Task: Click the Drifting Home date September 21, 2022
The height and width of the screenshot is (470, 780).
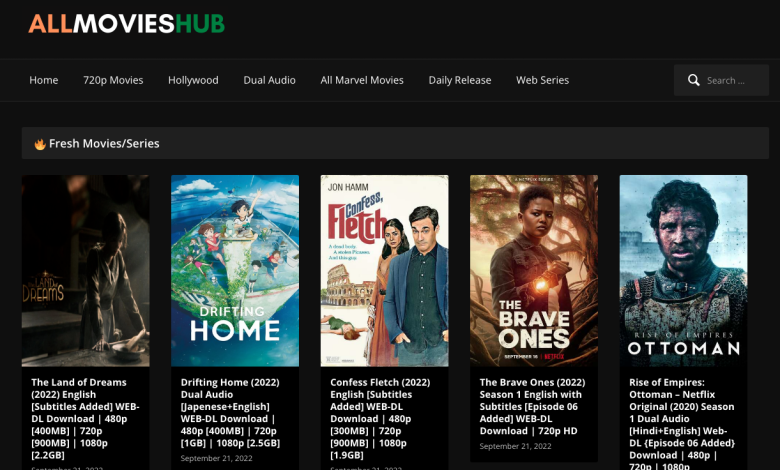Action: [216, 458]
